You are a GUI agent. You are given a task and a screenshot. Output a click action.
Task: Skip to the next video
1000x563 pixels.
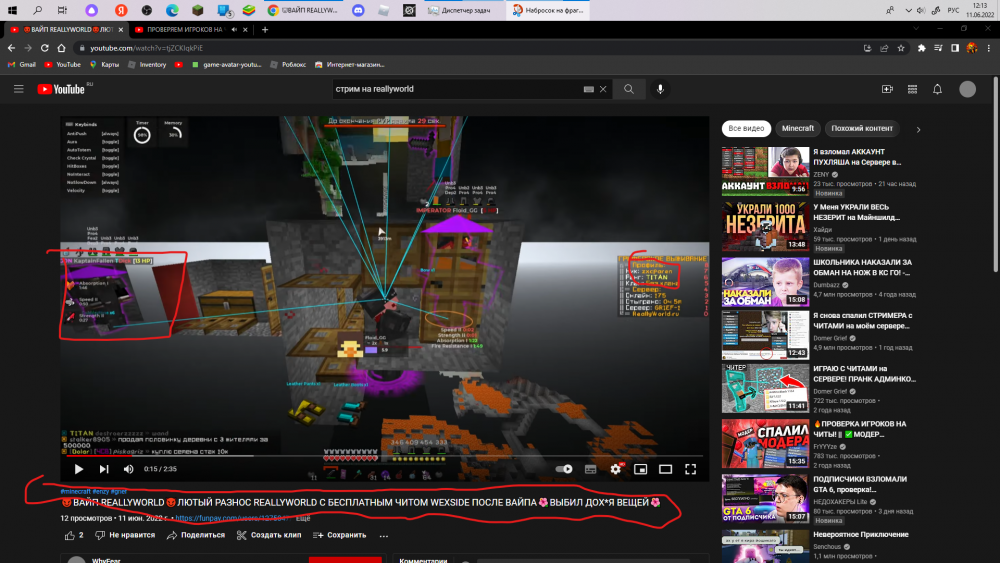tap(104, 469)
